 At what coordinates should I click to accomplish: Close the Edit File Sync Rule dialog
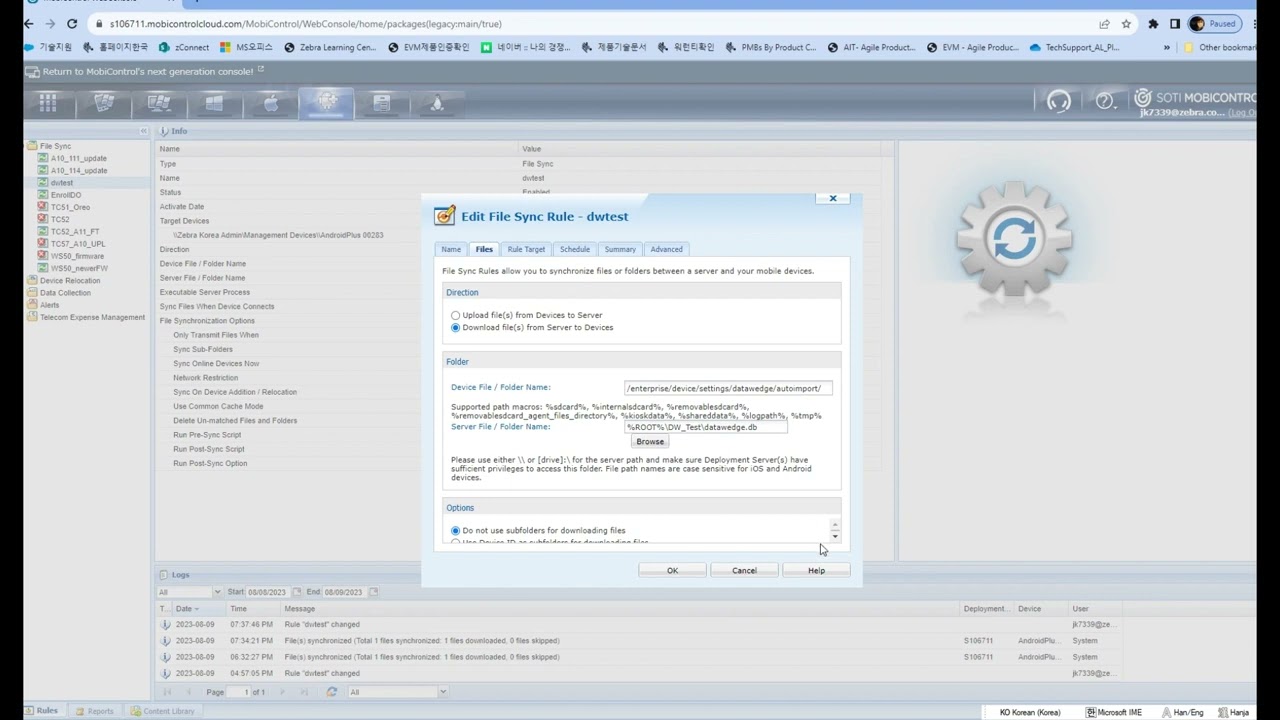[x=832, y=198]
